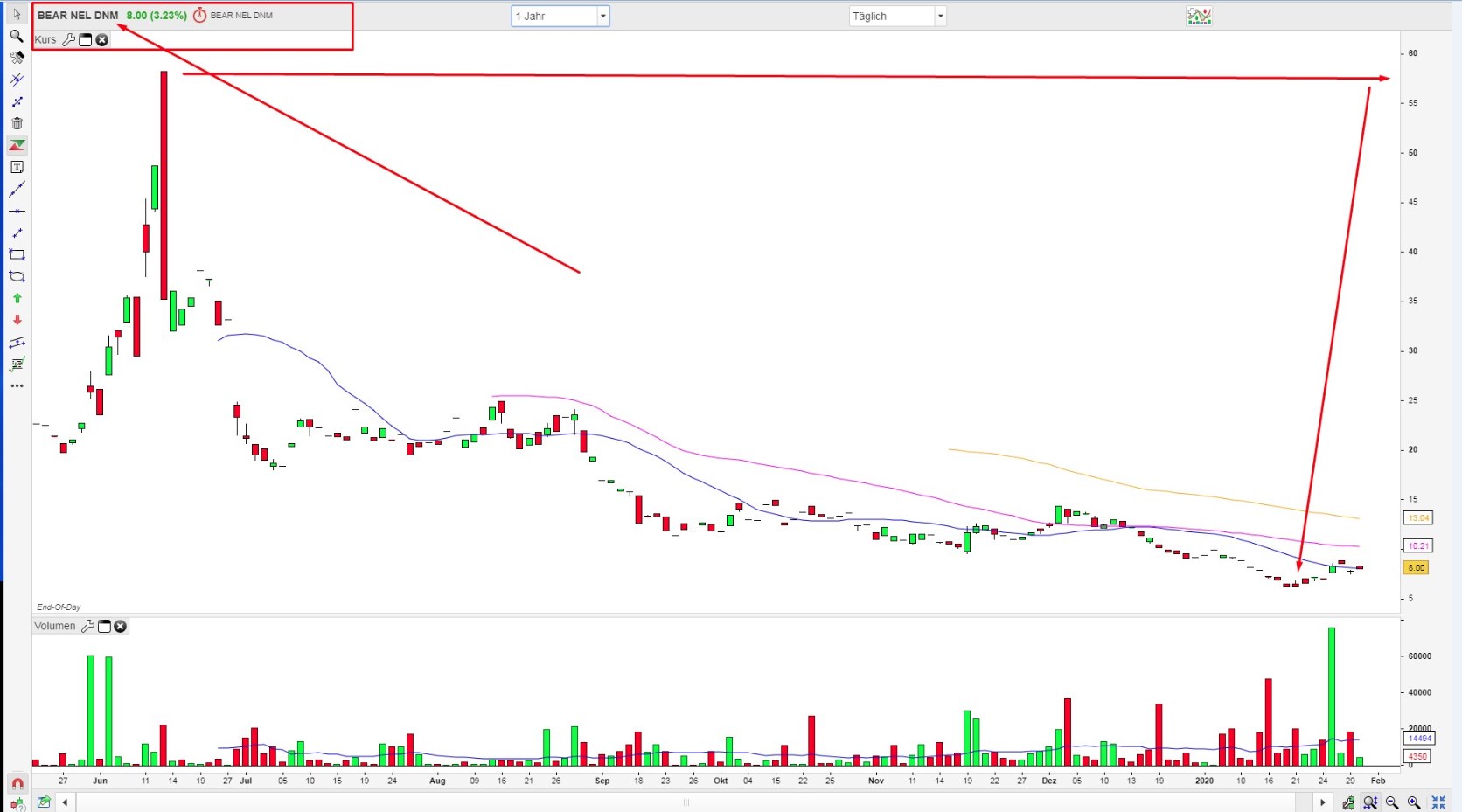This screenshot has height=812, width=1462.
Task: Click the Dez marker on time axis
Action: [1049, 781]
